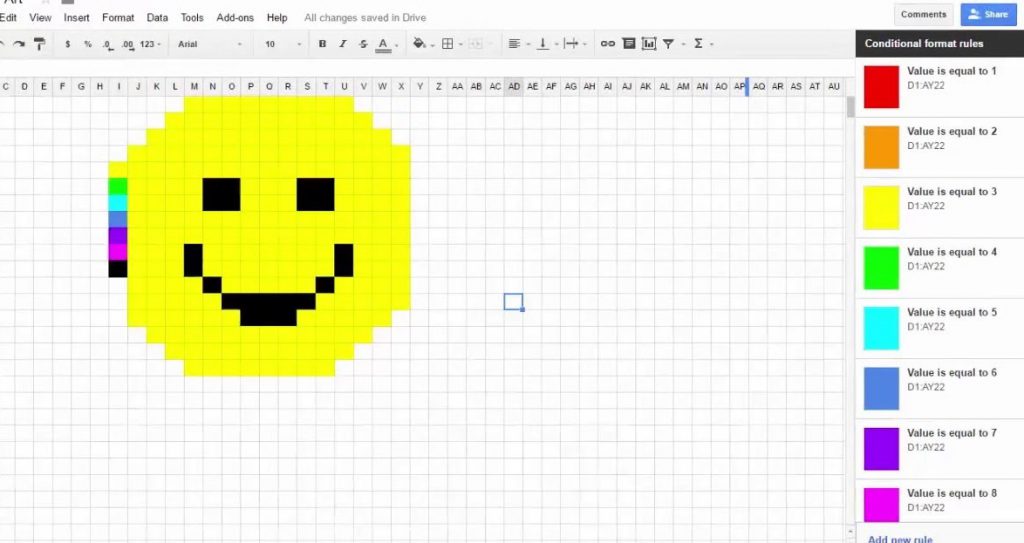This screenshot has width=1024, height=543.
Task: Format as currency with dollar icon
Action: point(68,44)
